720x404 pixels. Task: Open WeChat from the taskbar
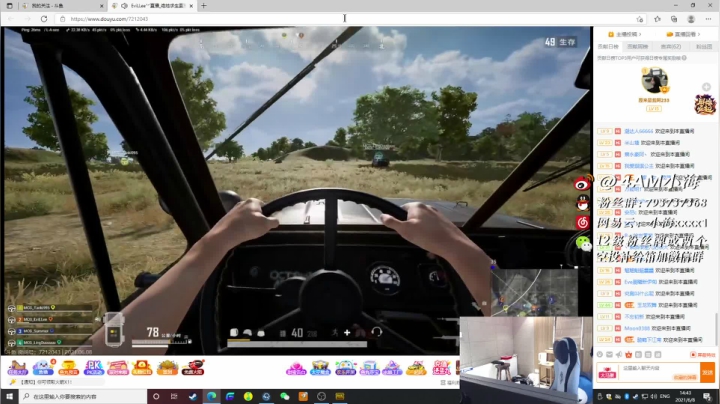(x=285, y=396)
